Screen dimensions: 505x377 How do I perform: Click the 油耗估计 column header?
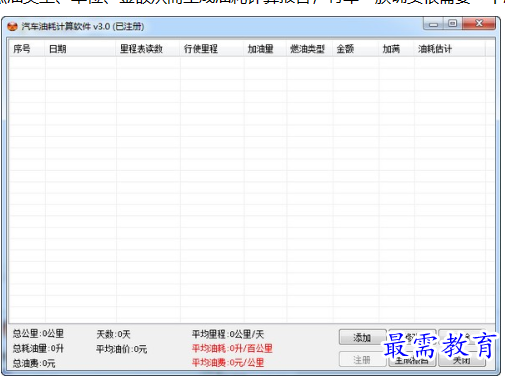[449, 49]
